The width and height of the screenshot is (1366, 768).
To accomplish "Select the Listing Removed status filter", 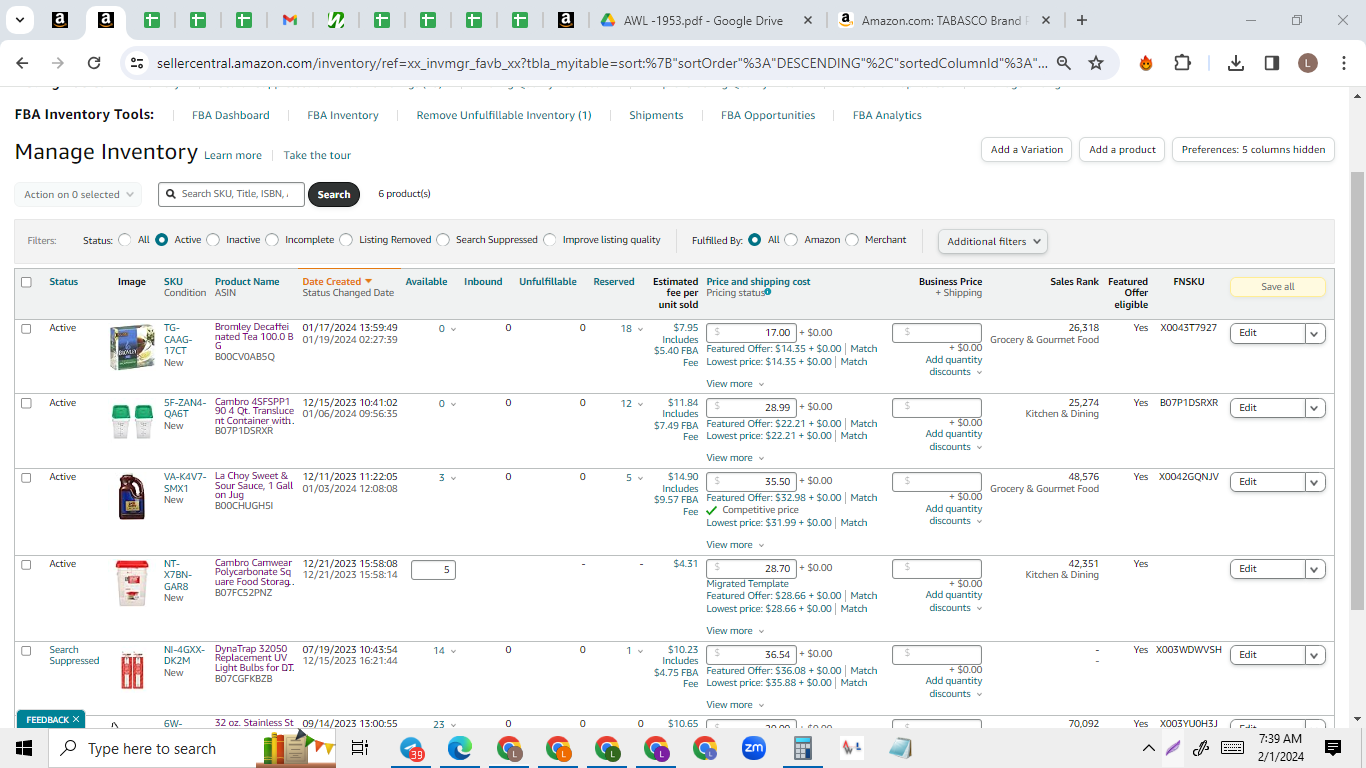I will pyautogui.click(x=346, y=240).
